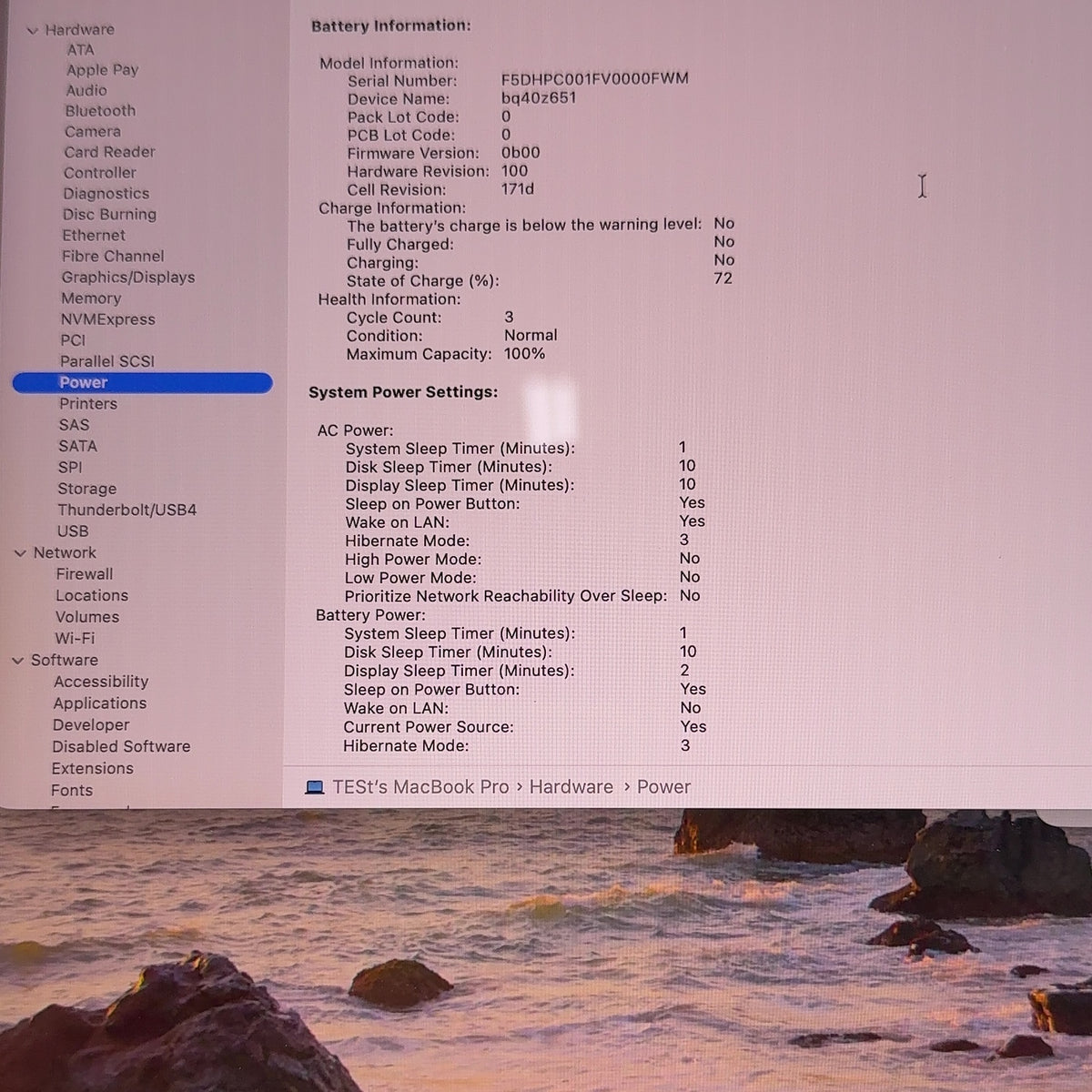
Task: Select ATA in the sidebar
Action: coord(80,50)
